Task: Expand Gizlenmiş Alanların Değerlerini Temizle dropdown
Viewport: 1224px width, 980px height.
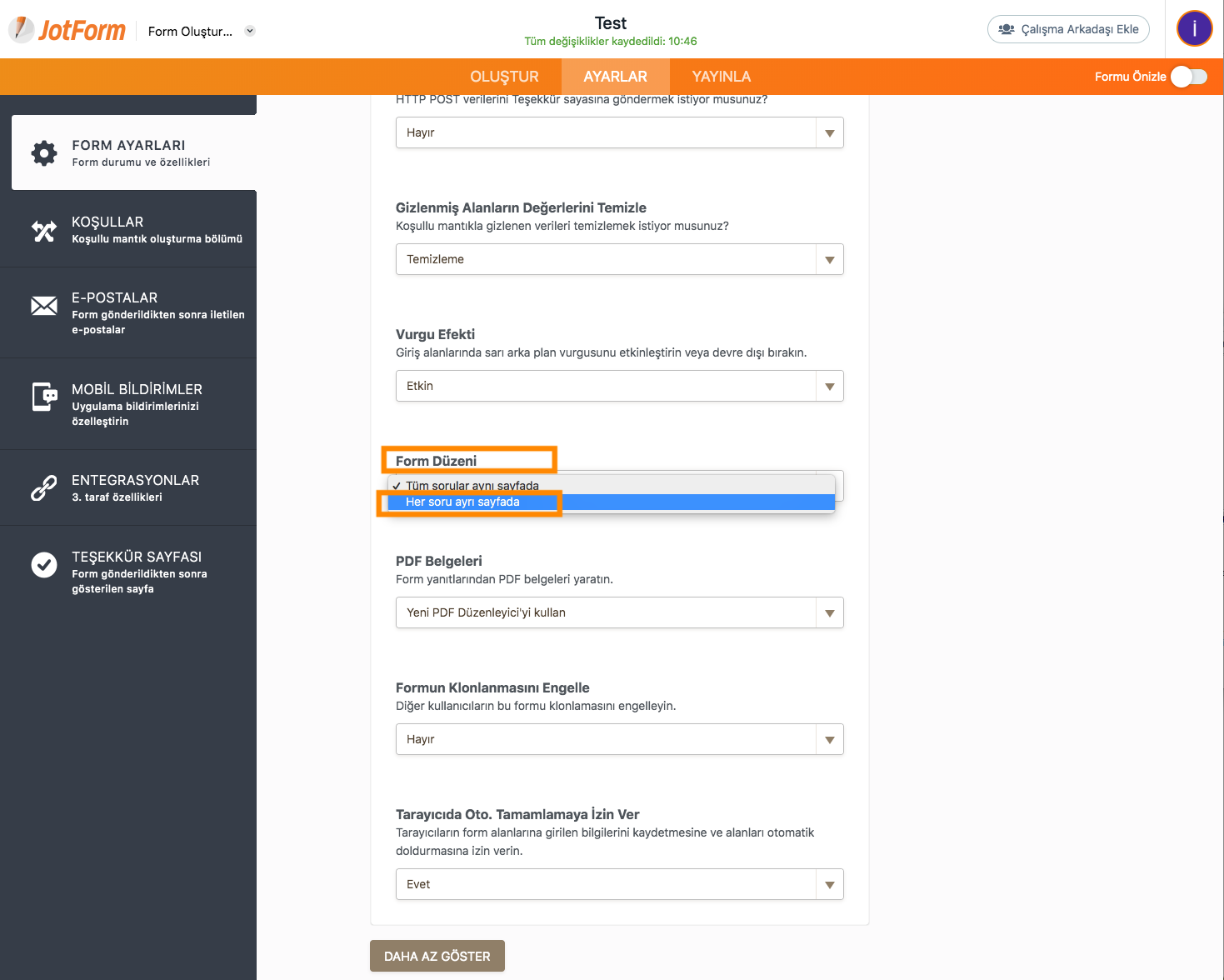Action: (x=619, y=259)
